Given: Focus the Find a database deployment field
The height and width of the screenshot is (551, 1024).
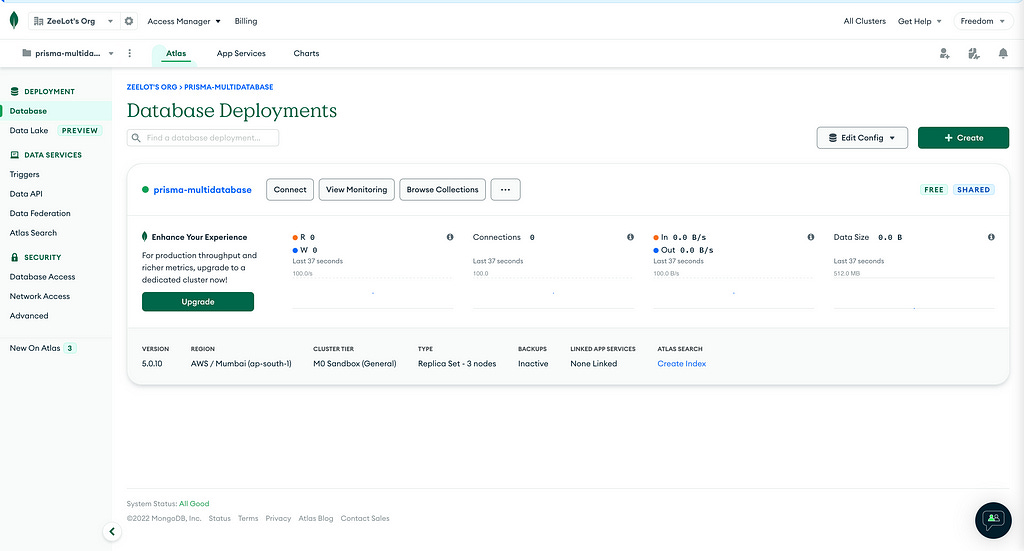Looking at the screenshot, I should click(203, 138).
